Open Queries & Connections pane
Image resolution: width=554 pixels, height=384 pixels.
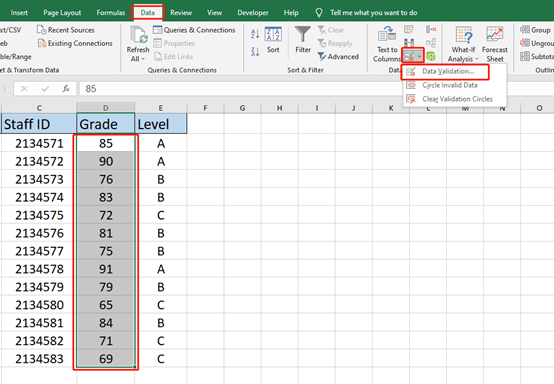(194, 30)
